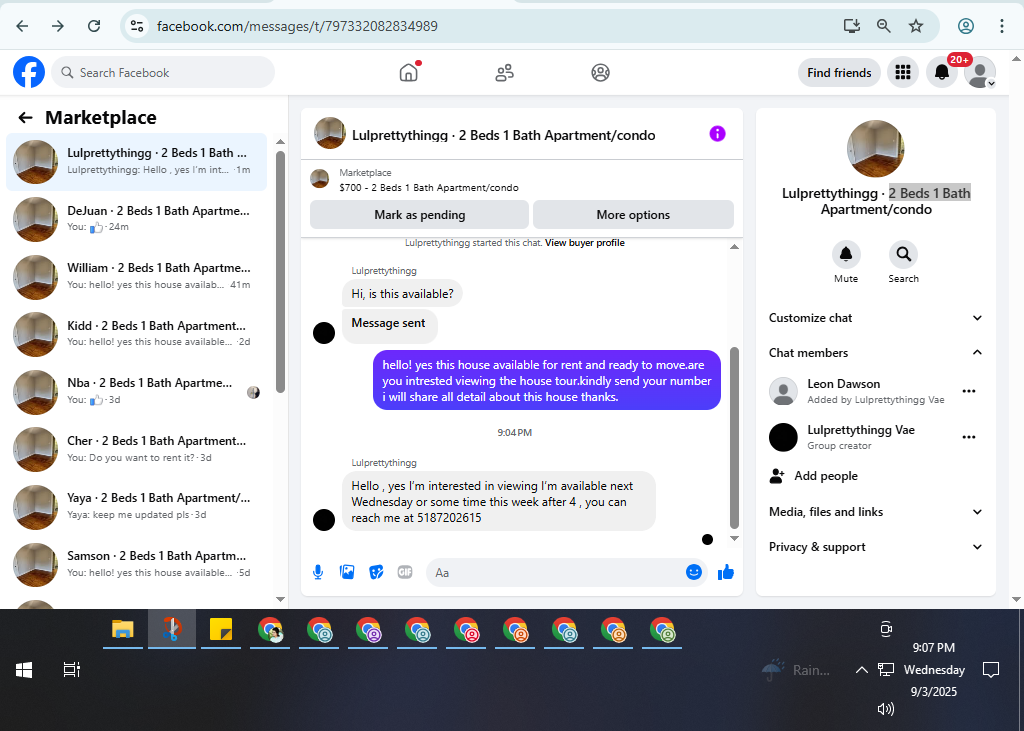Open William conversation in the list
This screenshot has width=1024, height=731.
pyautogui.click(x=137, y=276)
